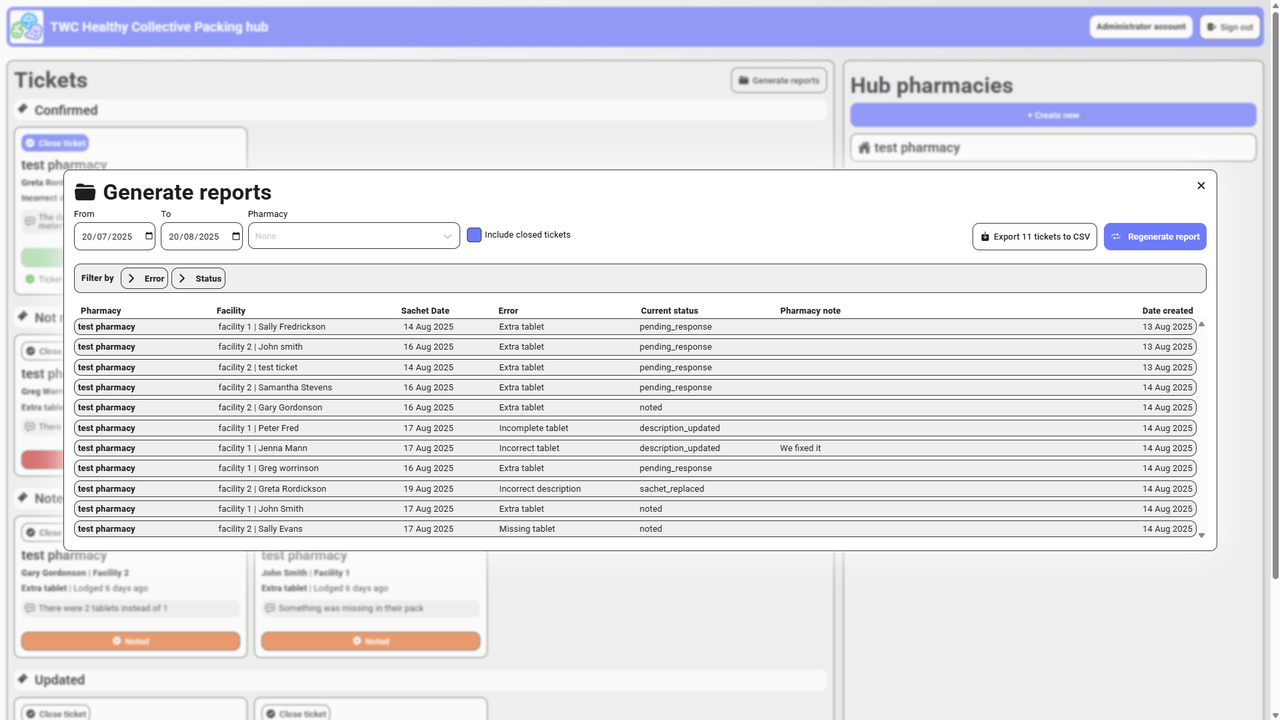Viewport: 1280px width, 720px height.
Task: Click the Incomplete tablet error cell
Action: tap(534, 428)
